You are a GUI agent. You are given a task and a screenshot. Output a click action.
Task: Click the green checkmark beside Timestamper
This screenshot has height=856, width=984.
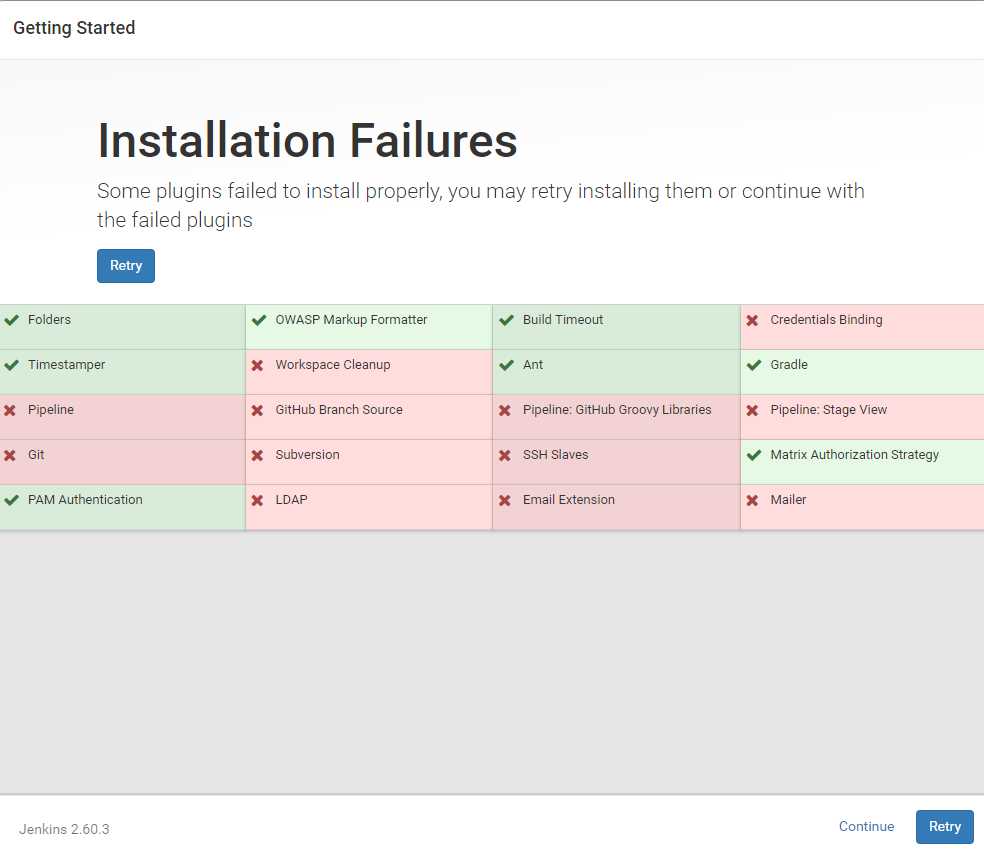[x=11, y=365]
